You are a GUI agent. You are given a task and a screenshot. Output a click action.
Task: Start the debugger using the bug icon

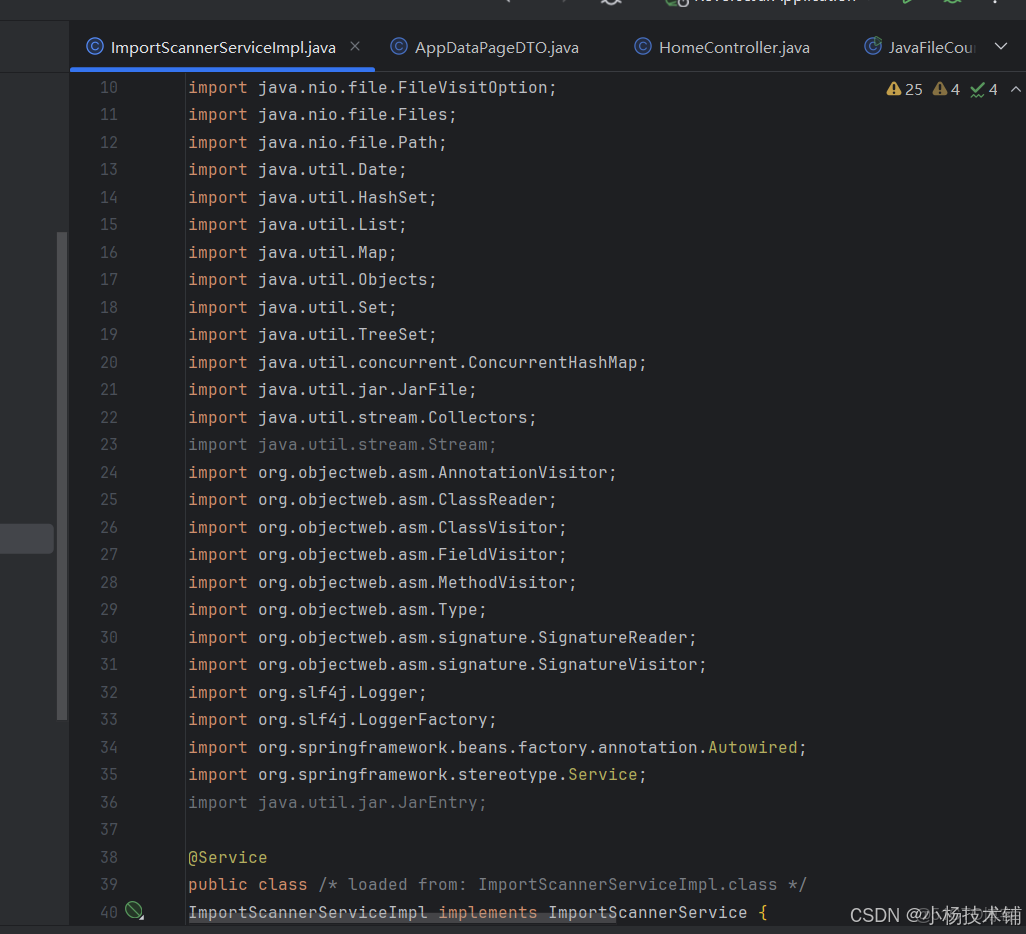[x=951, y=4]
